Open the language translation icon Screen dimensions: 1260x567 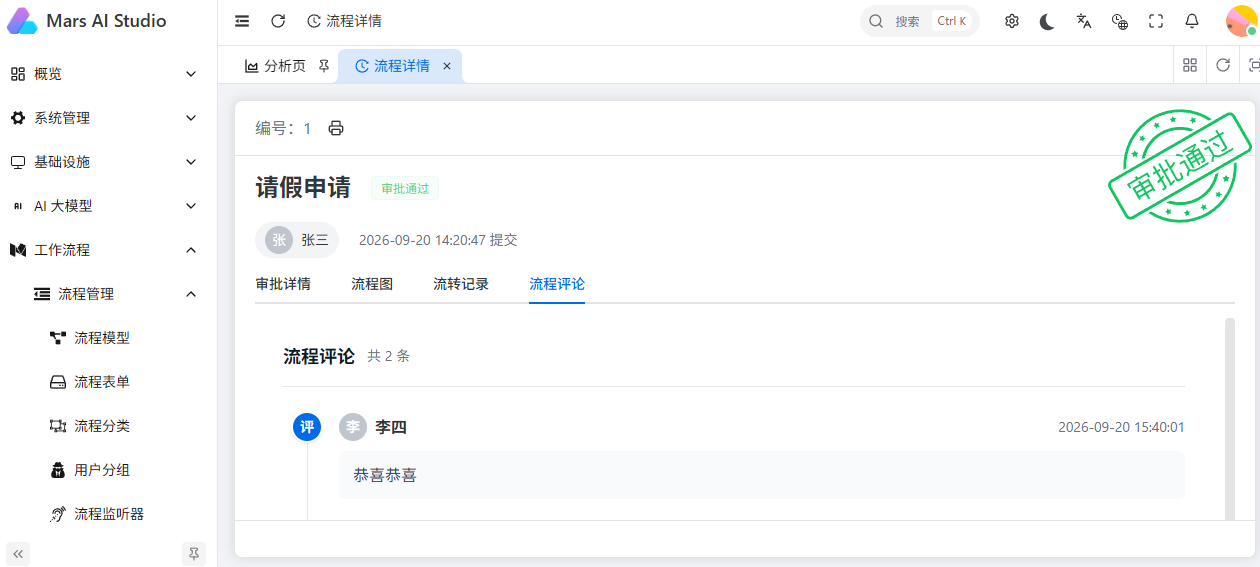point(1084,21)
